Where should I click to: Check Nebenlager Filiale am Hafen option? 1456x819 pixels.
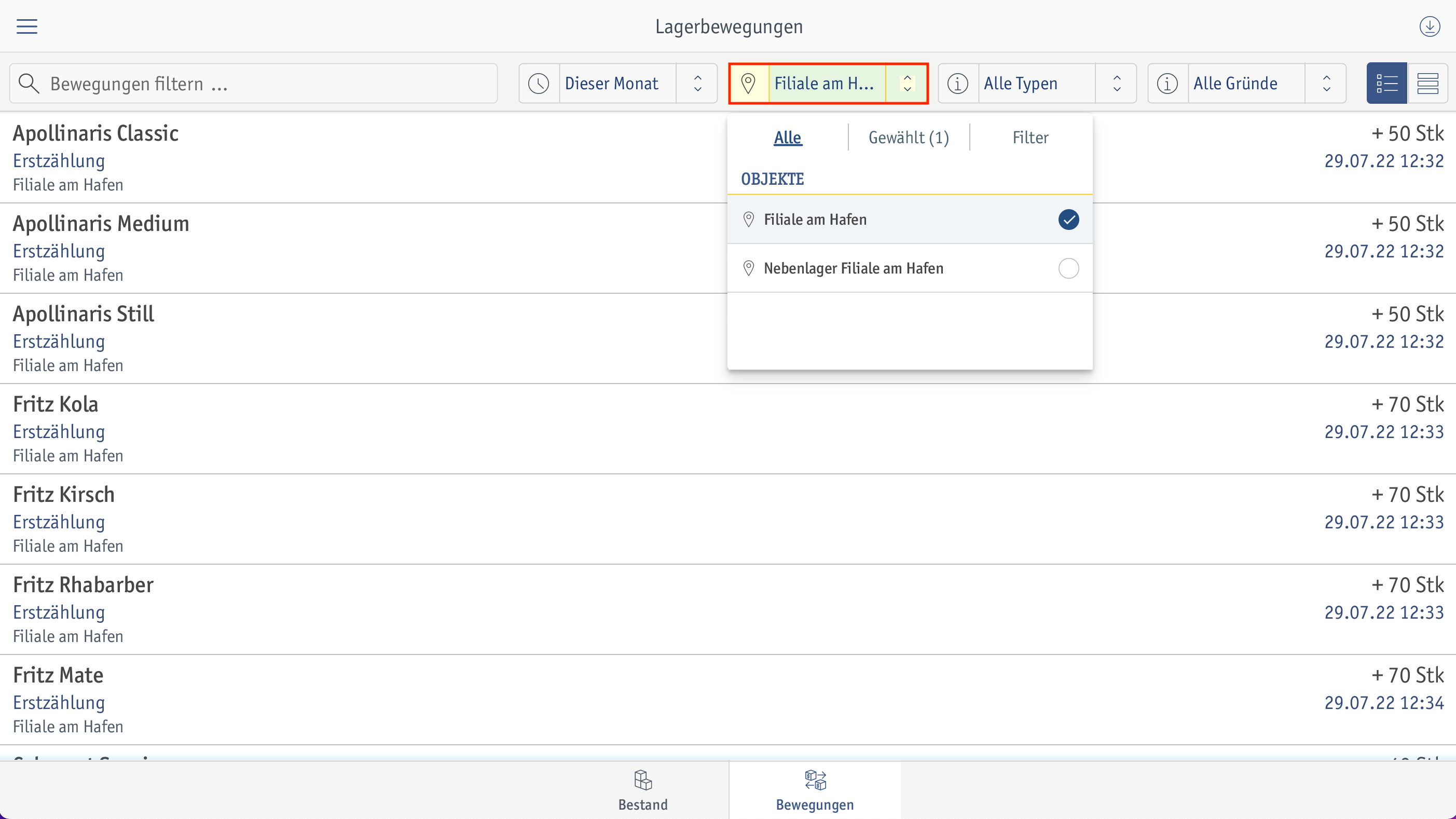(1068, 268)
